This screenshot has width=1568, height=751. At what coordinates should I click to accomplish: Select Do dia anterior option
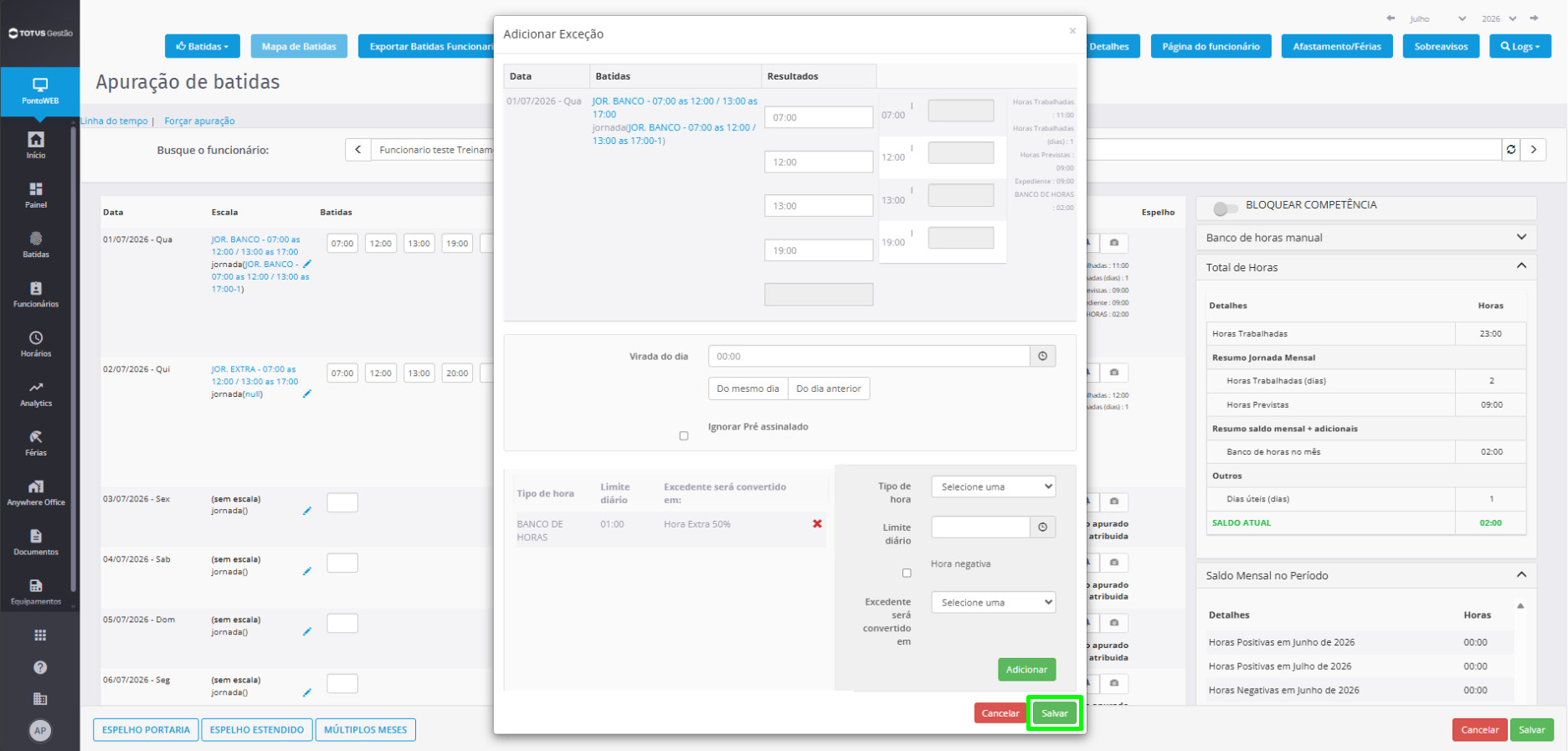point(829,388)
